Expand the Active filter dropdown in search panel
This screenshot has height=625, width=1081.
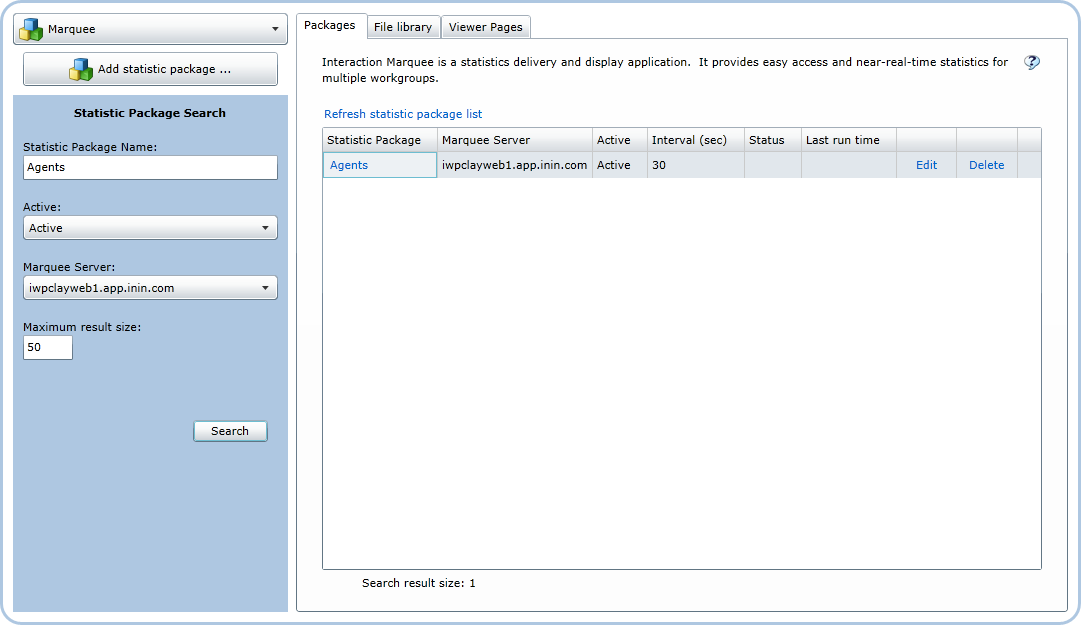click(150, 228)
